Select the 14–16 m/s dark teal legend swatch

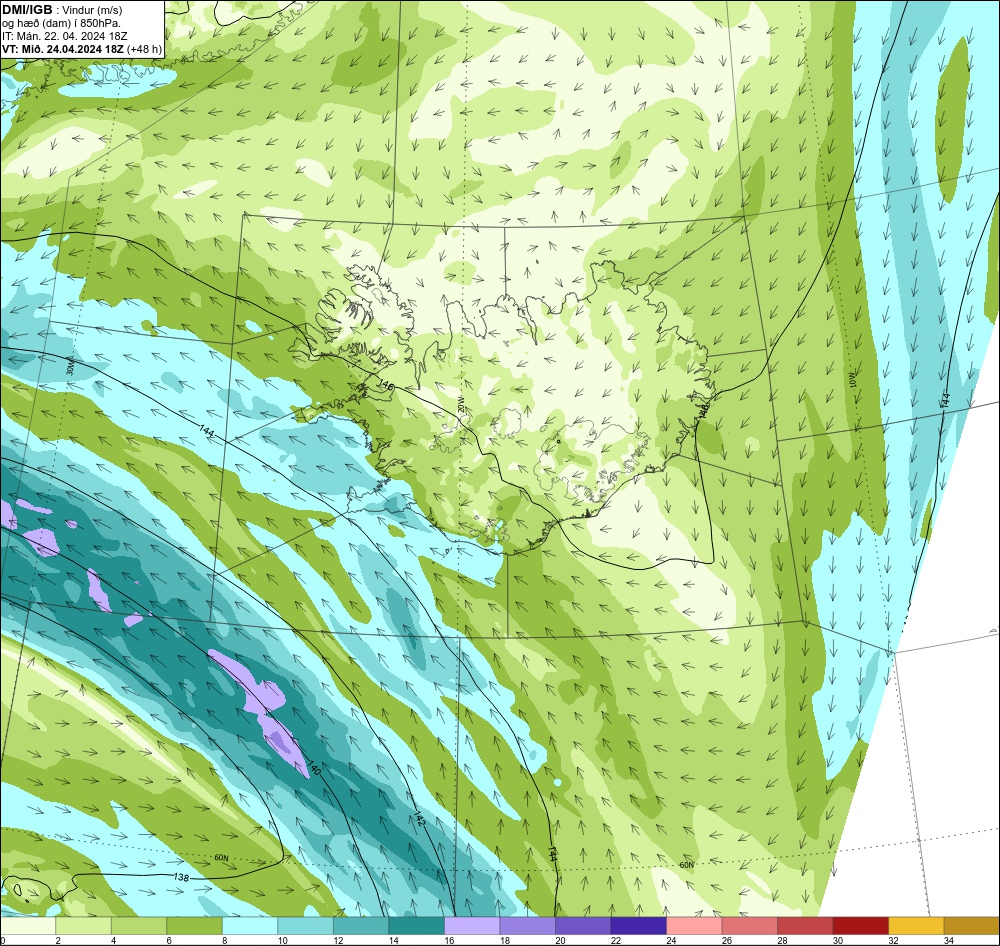[416, 925]
